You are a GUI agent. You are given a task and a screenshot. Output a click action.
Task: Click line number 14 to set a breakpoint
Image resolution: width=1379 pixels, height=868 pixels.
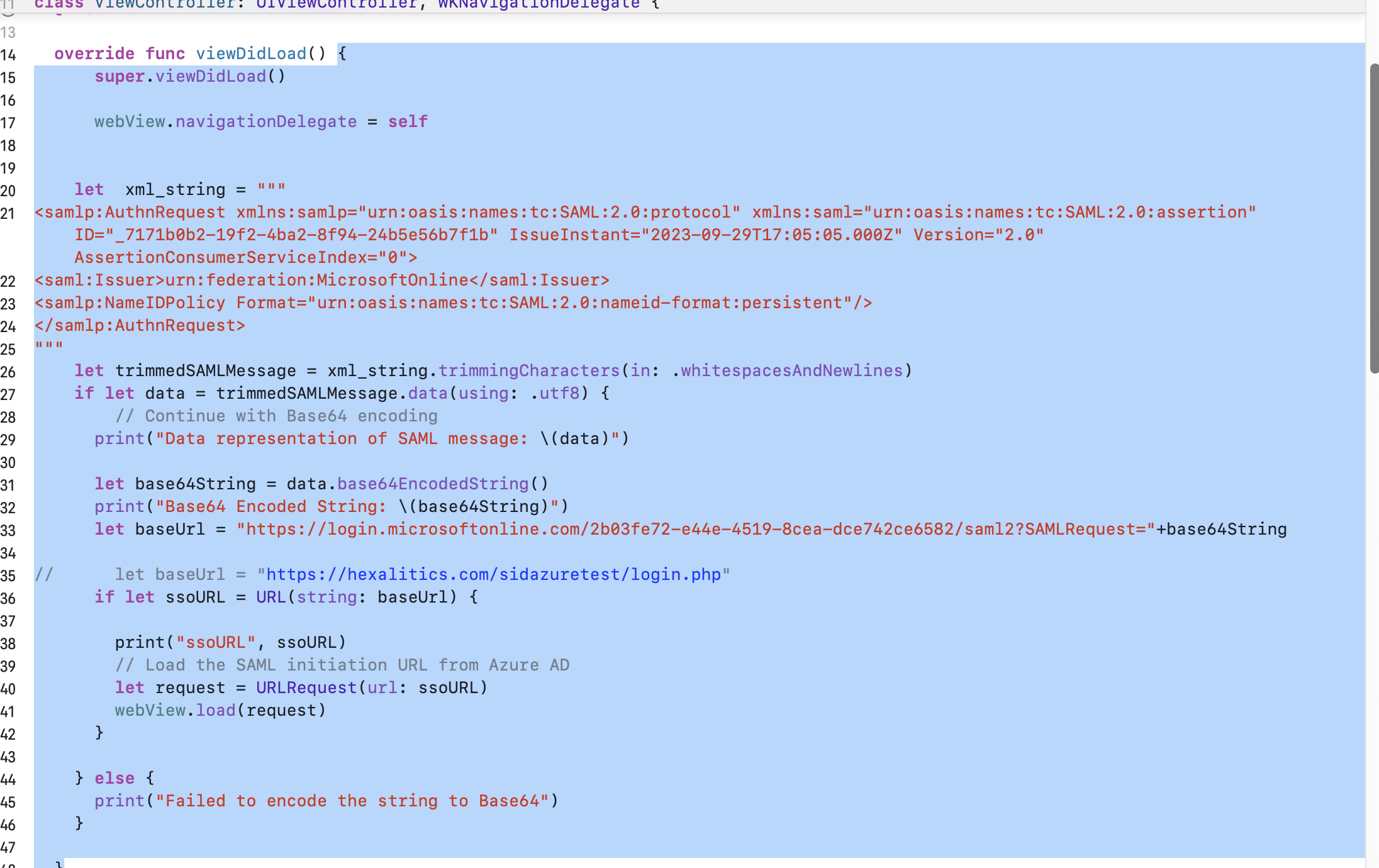(x=9, y=55)
